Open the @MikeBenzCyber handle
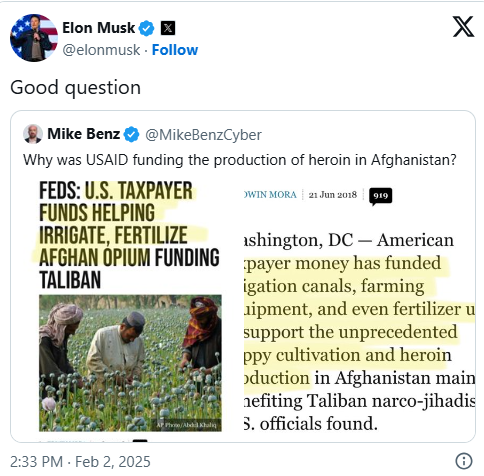 (203, 135)
